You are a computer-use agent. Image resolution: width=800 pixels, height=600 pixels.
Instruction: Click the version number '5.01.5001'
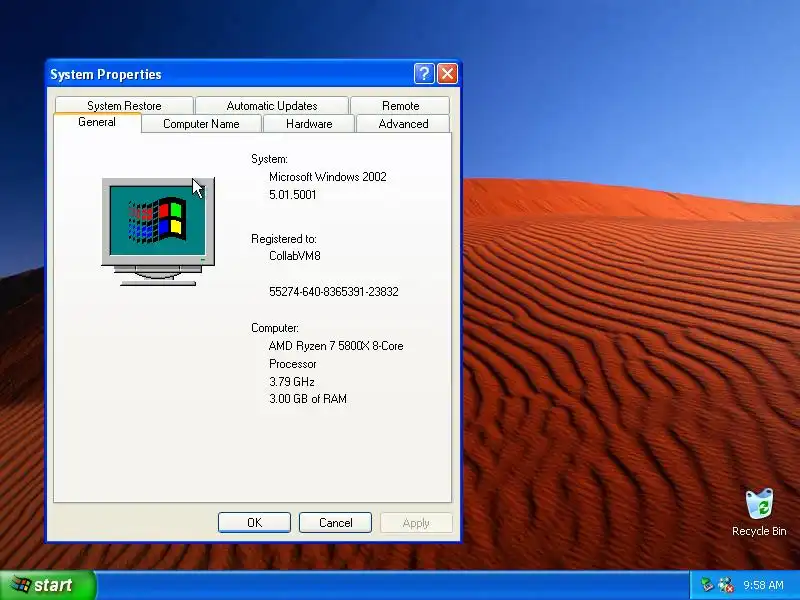tap(292, 195)
